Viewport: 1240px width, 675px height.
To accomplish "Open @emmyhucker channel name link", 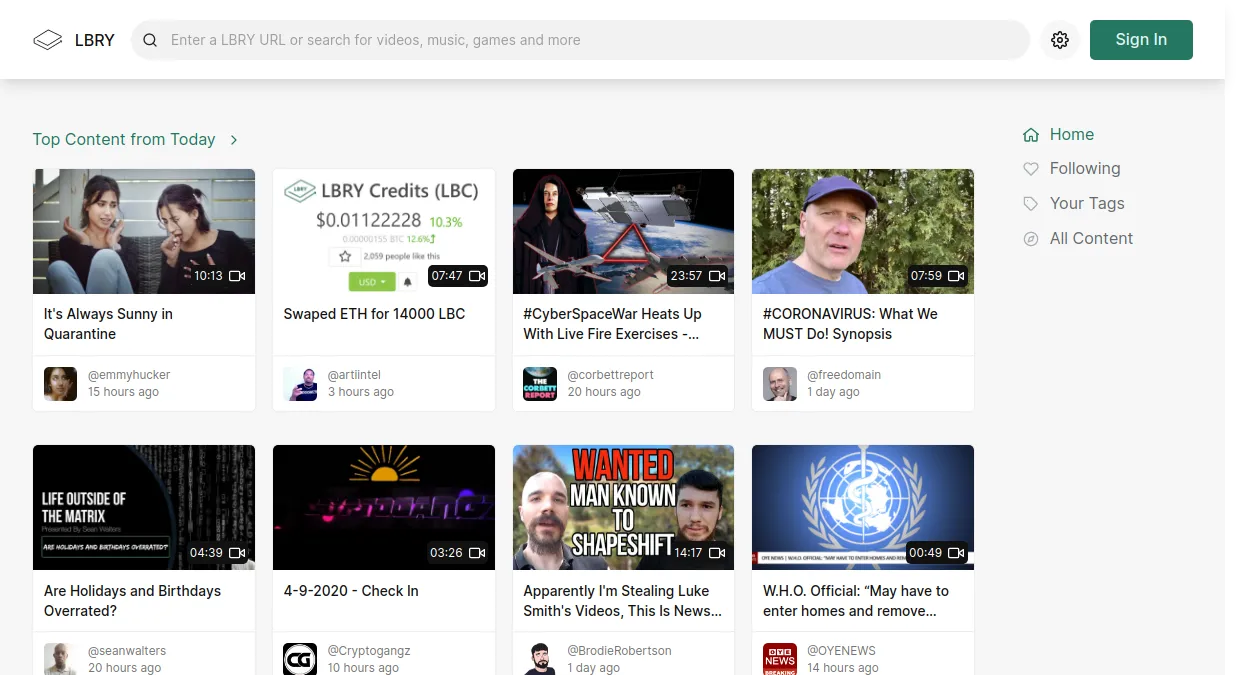I will pyautogui.click(x=129, y=375).
